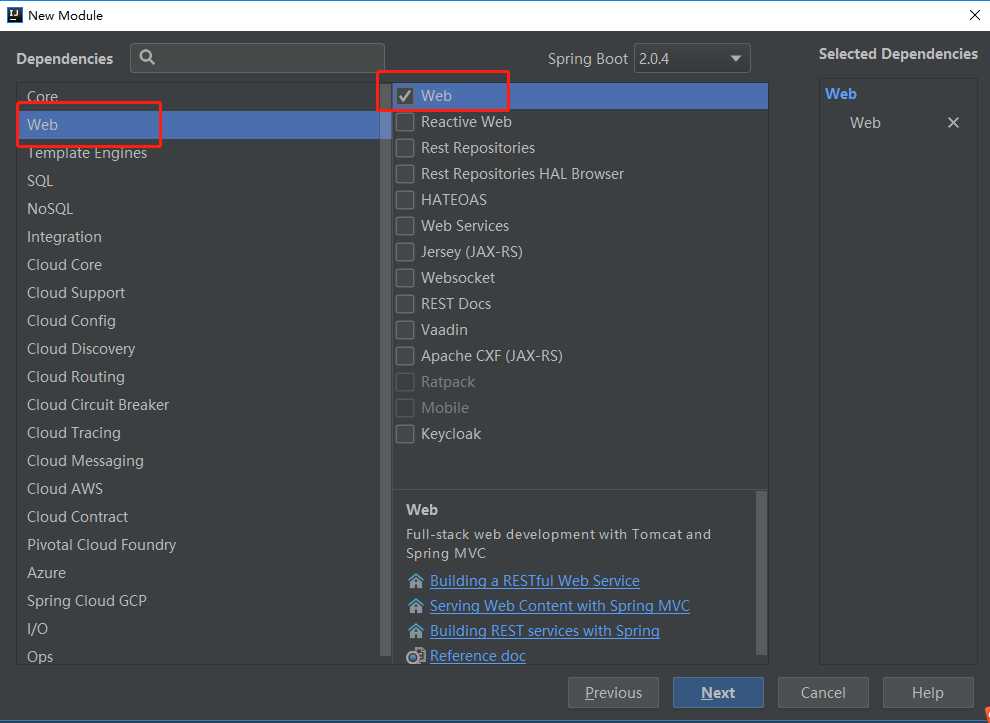Screen dimensions: 990x723
Task: Check the Keycloak dependency
Action: pos(405,434)
